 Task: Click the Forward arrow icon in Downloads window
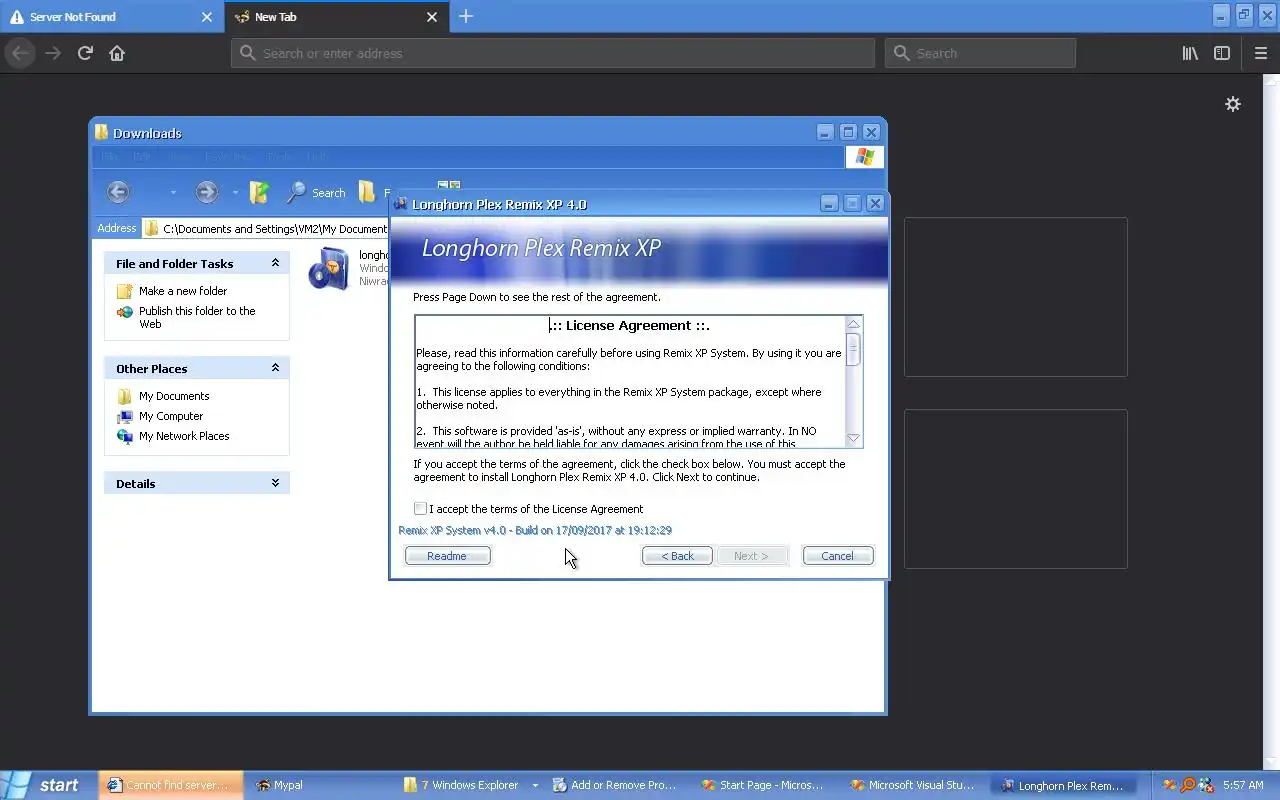point(206,192)
